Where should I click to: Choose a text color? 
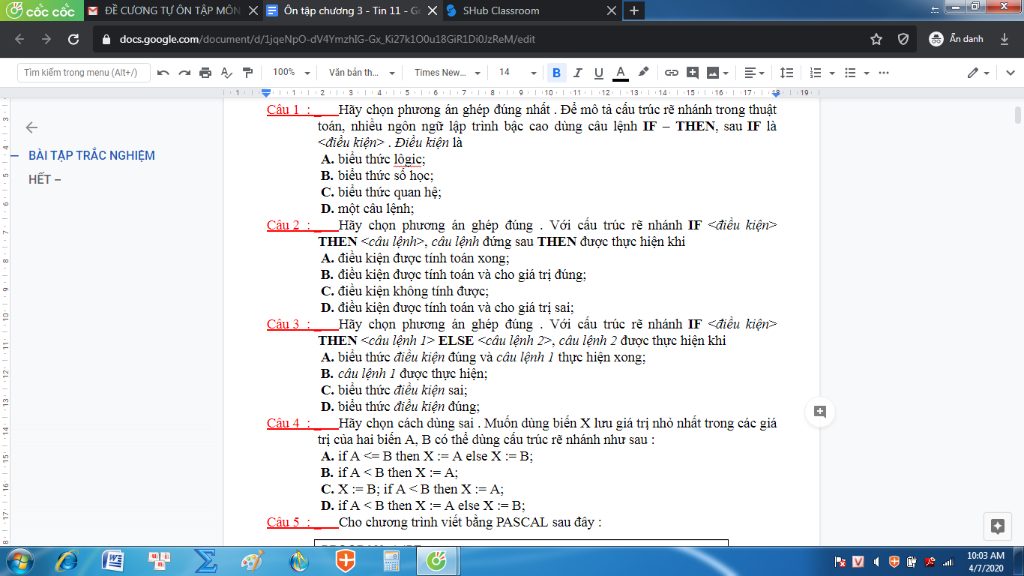620,72
